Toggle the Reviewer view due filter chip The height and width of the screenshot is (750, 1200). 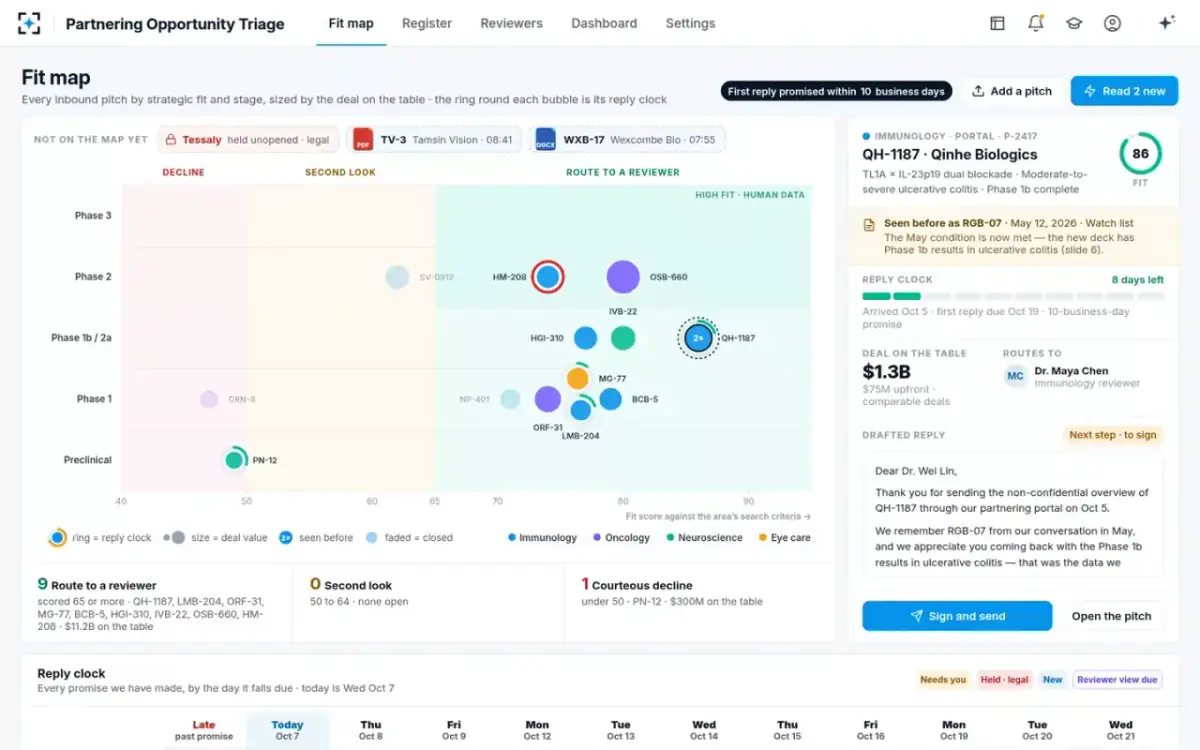point(1117,680)
